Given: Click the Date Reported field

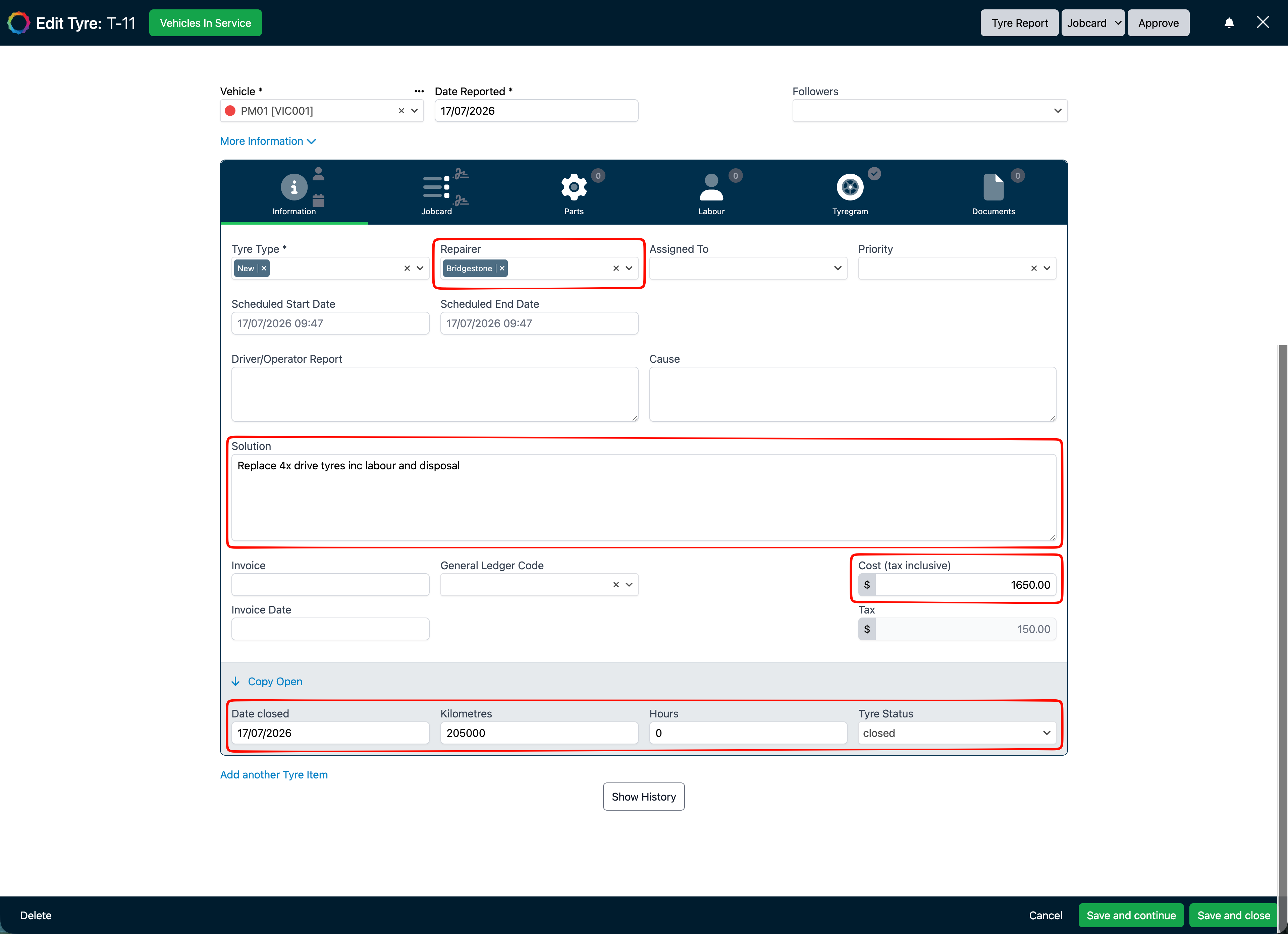Looking at the screenshot, I should click(536, 111).
